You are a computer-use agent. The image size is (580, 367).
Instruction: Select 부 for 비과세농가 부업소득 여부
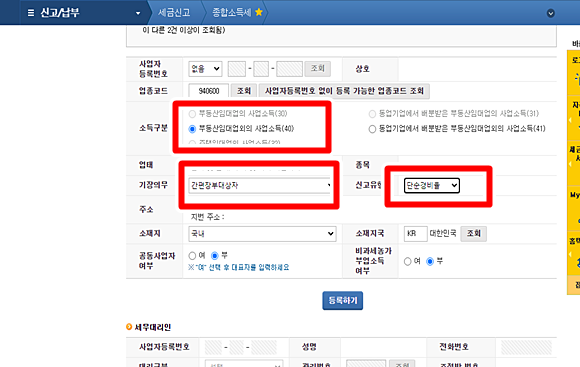tap(430, 262)
